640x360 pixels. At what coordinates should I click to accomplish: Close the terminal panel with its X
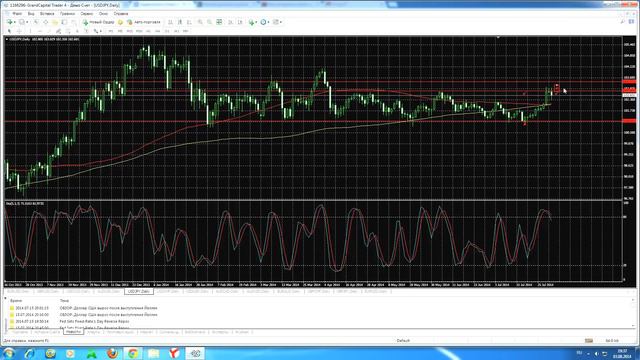pos(5,298)
